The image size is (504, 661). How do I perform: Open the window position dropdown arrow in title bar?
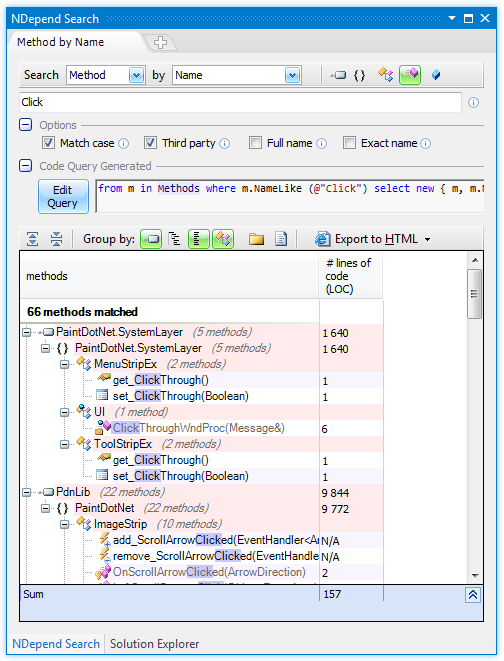(x=452, y=18)
